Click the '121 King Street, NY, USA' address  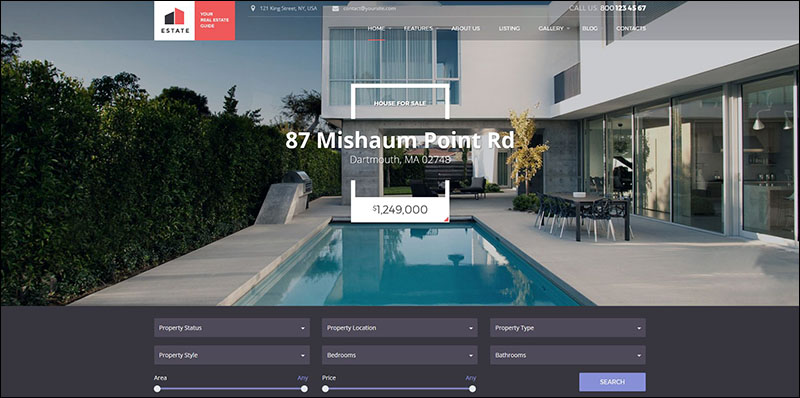(288, 8)
